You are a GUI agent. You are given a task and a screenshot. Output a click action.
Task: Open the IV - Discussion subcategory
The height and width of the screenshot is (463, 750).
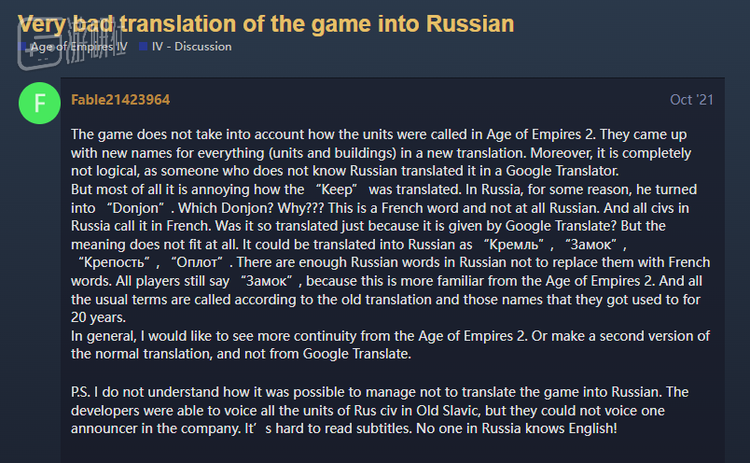191,46
